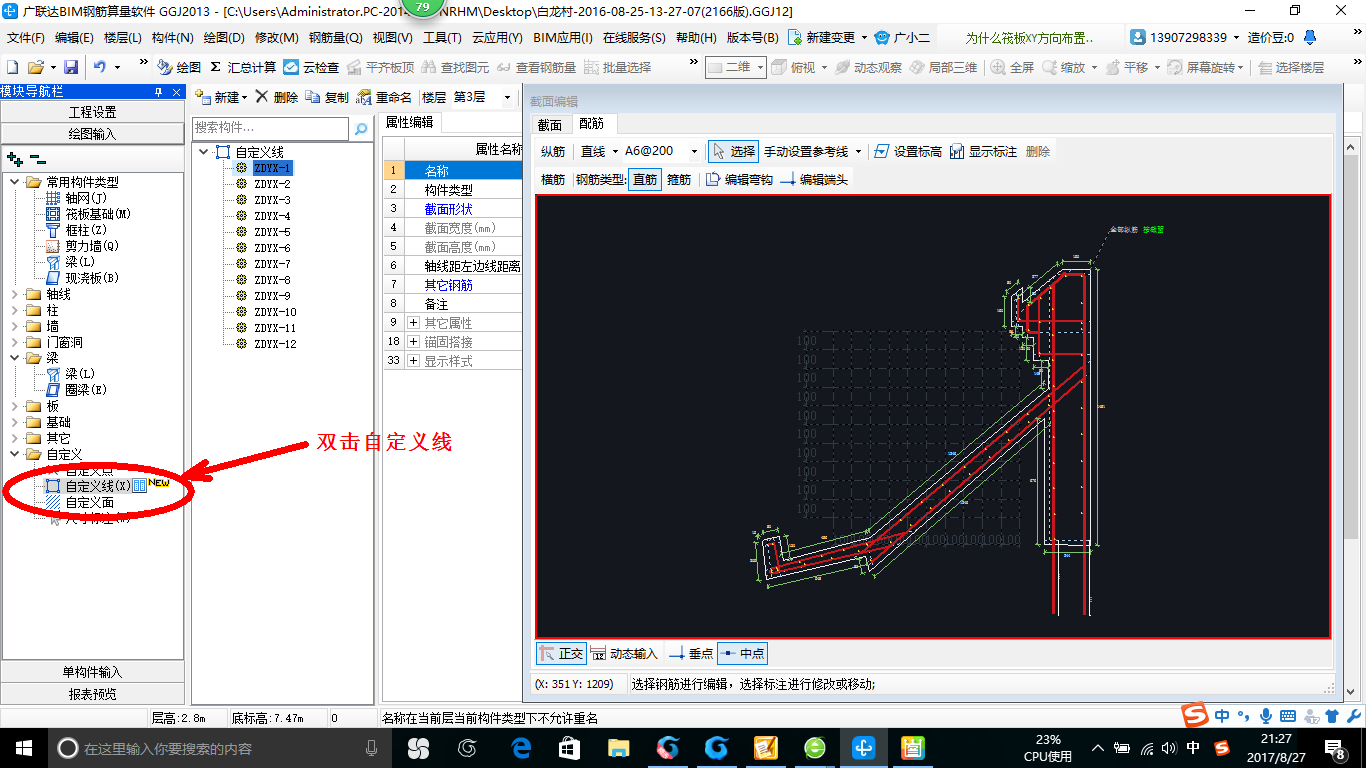Expand the 柱 folder node
The height and width of the screenshot is (768, 1366).
point(14,310)
